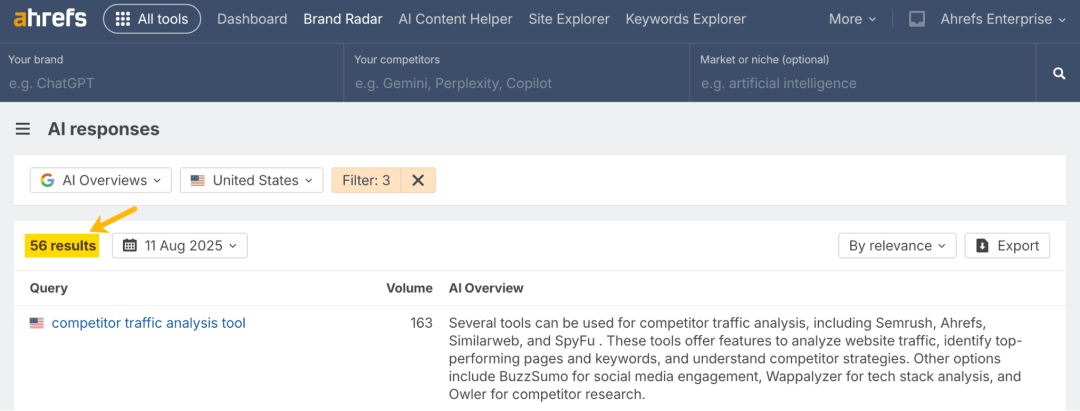Viewport: 1080px width, 411px height.
Task: Open the notifications inbox icon
Action: pos(917,19)
